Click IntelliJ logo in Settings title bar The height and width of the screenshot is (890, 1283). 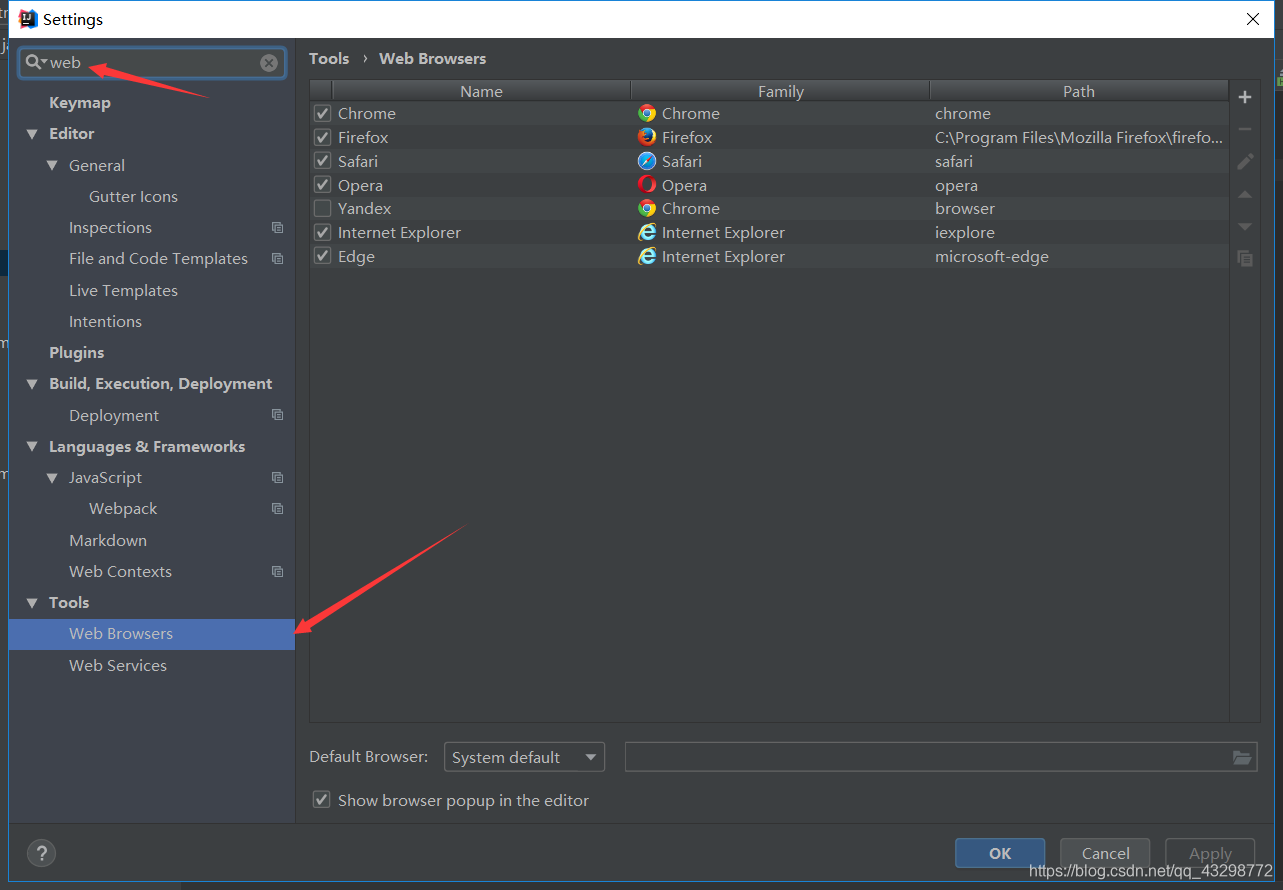pyautogui.click(x=28, y=19)
